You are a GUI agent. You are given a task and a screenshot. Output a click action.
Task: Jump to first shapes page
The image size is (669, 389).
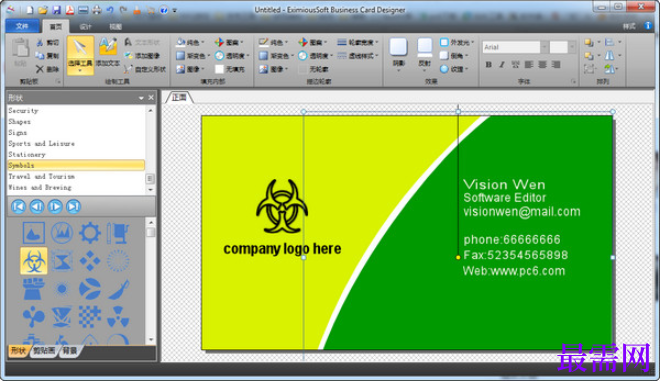(x=18, y=206)
